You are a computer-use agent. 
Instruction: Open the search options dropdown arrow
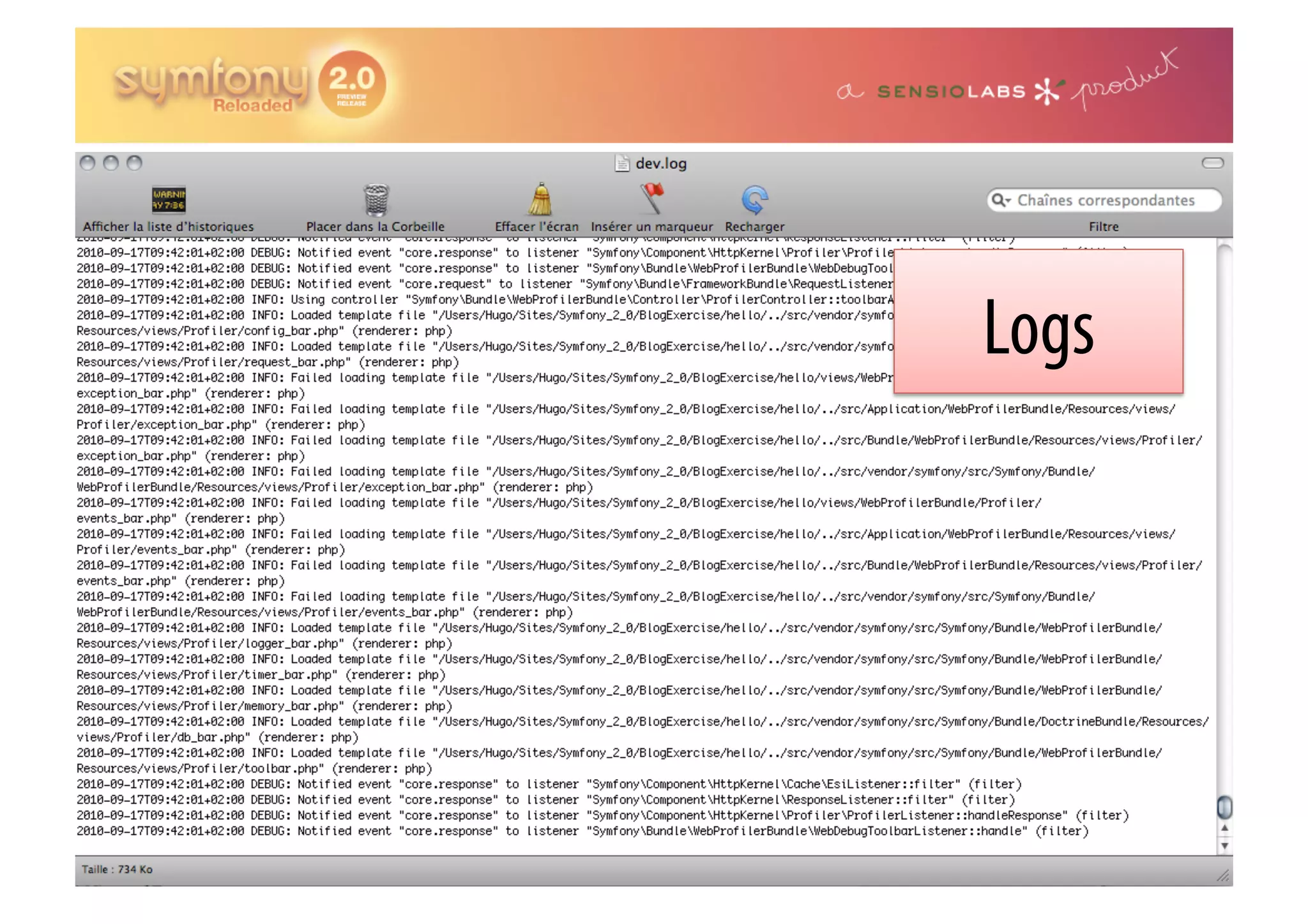(1008, 201)
